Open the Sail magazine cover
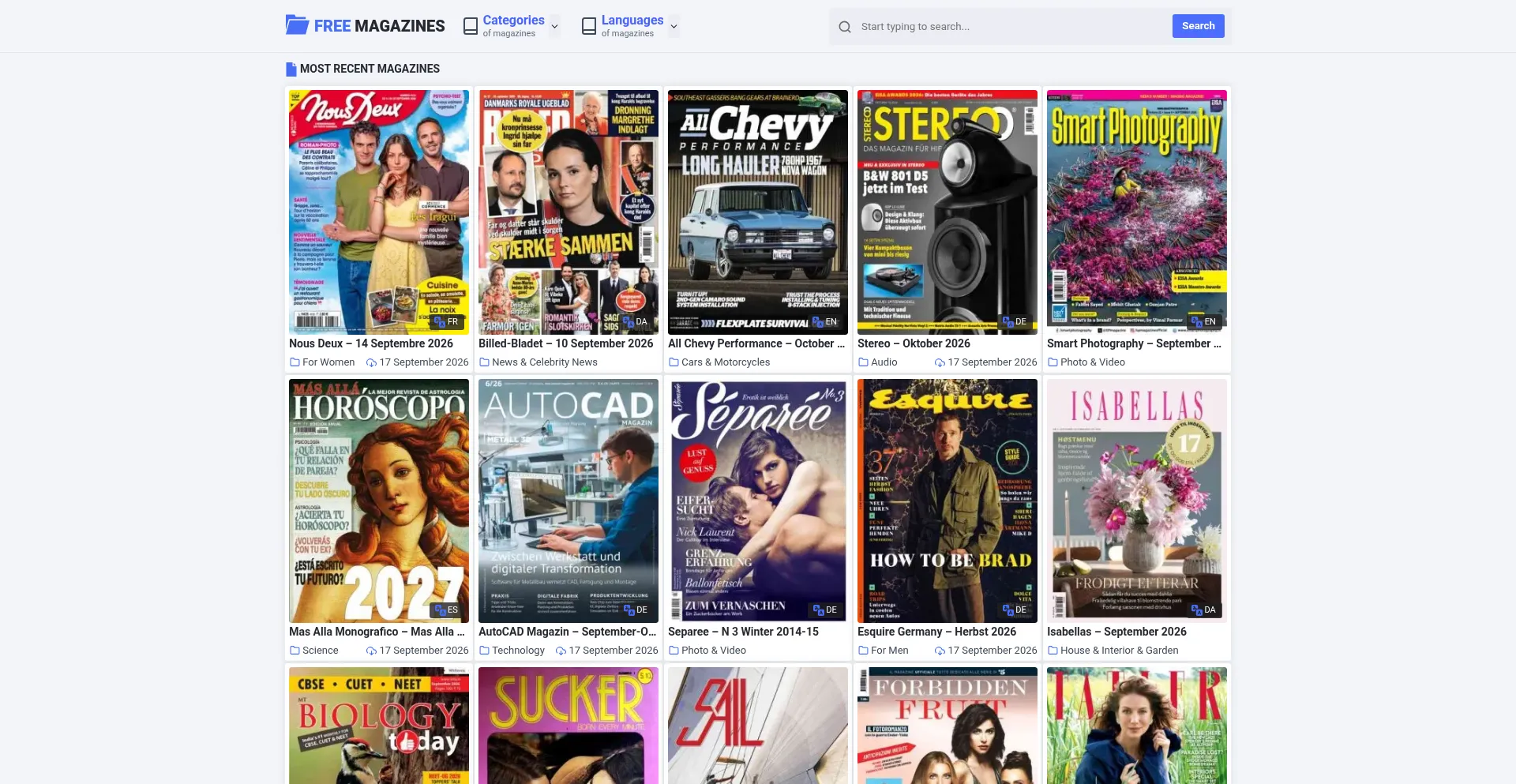Image resolution: width=1516 pixels, height=784 pixels. (x=758, y=726)
